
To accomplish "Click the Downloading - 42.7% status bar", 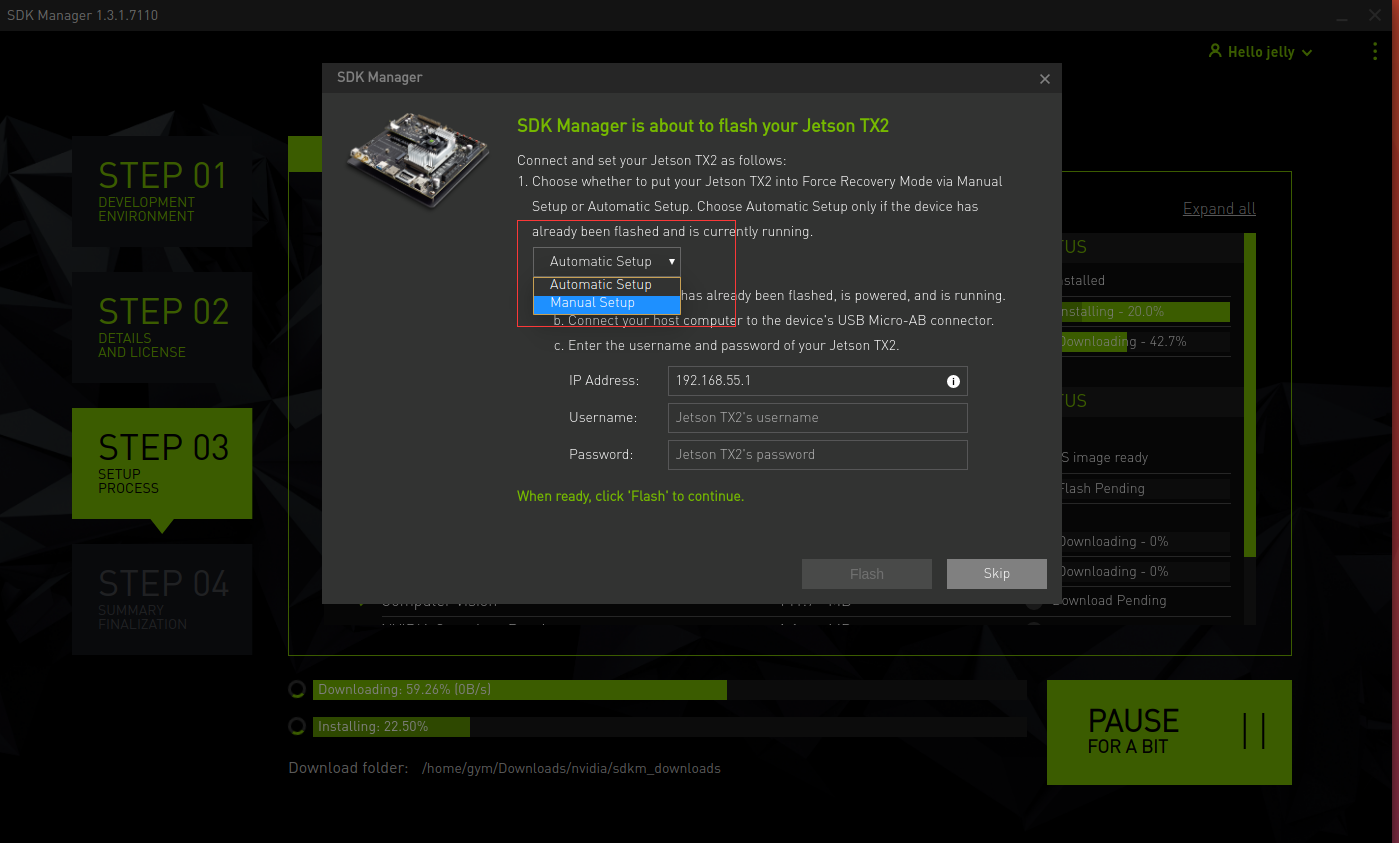I will click(1145, 342).
